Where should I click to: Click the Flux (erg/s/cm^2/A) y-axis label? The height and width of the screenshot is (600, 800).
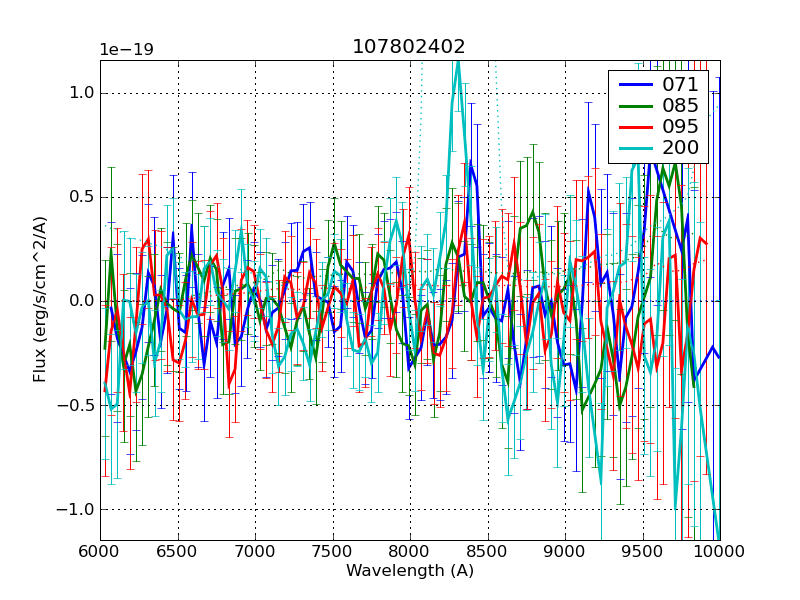coord(40,300)
